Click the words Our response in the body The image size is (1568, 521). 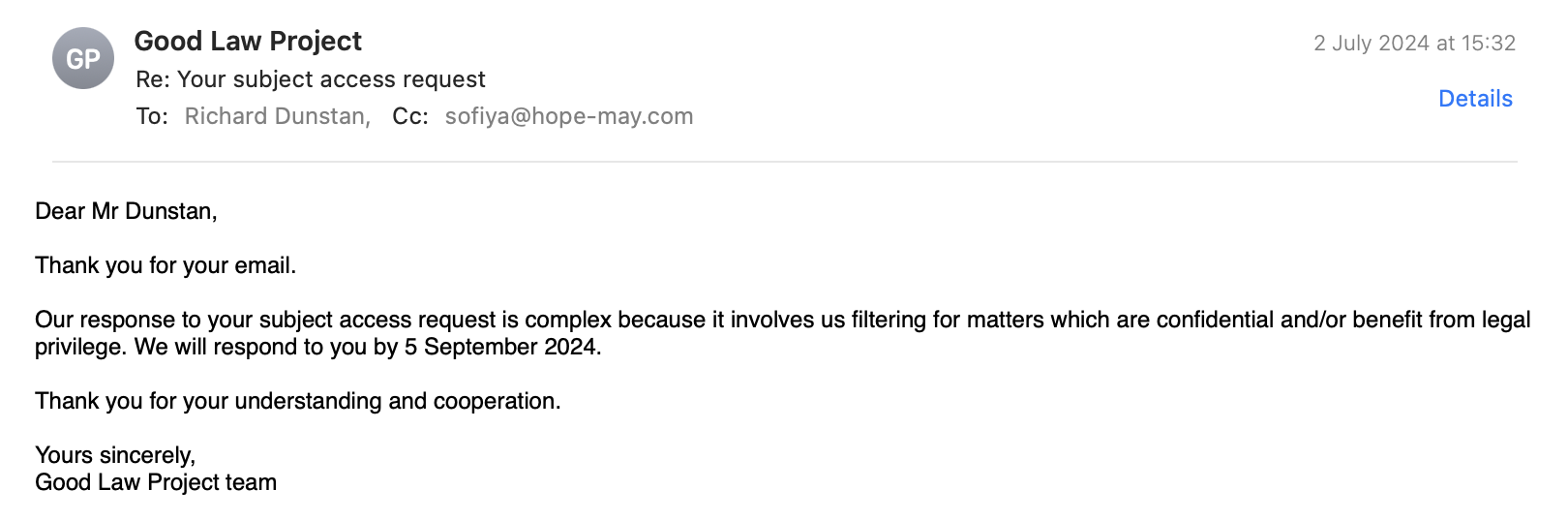pos(86,320)
